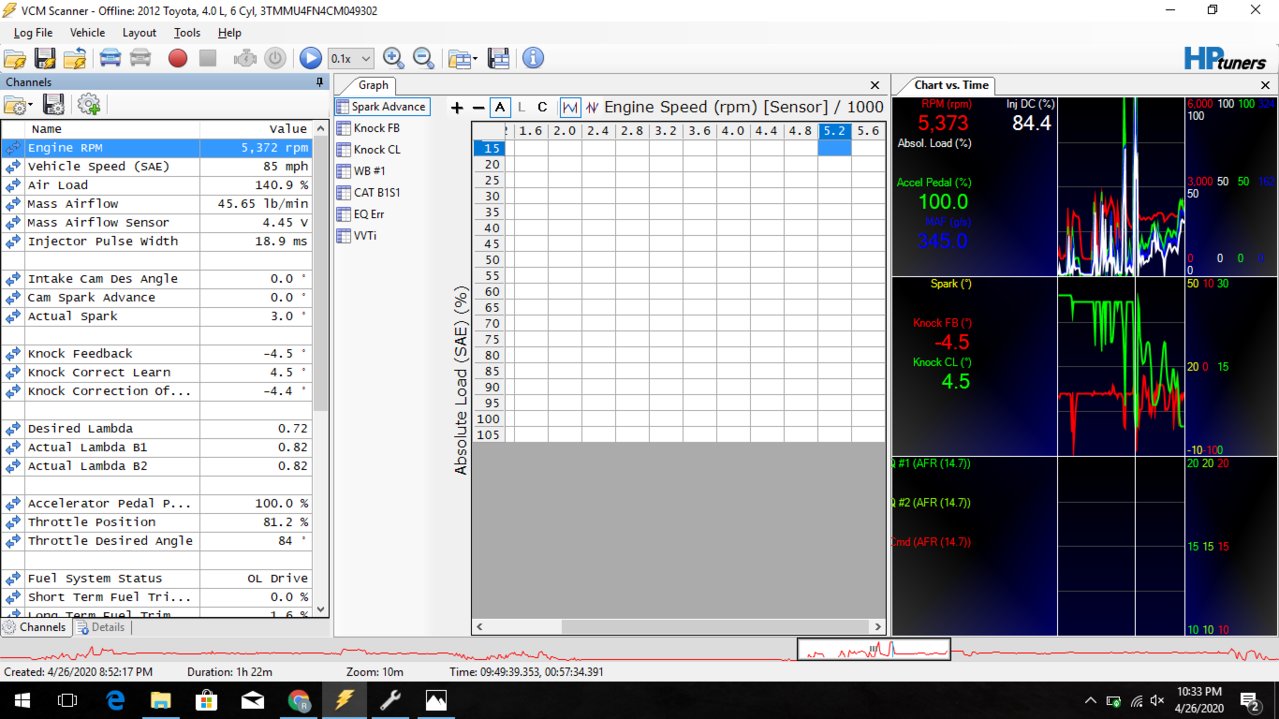This screenshot has width=1279, height=719.
Task: Open the Vehicle menu
Action: tap(87, 33)
